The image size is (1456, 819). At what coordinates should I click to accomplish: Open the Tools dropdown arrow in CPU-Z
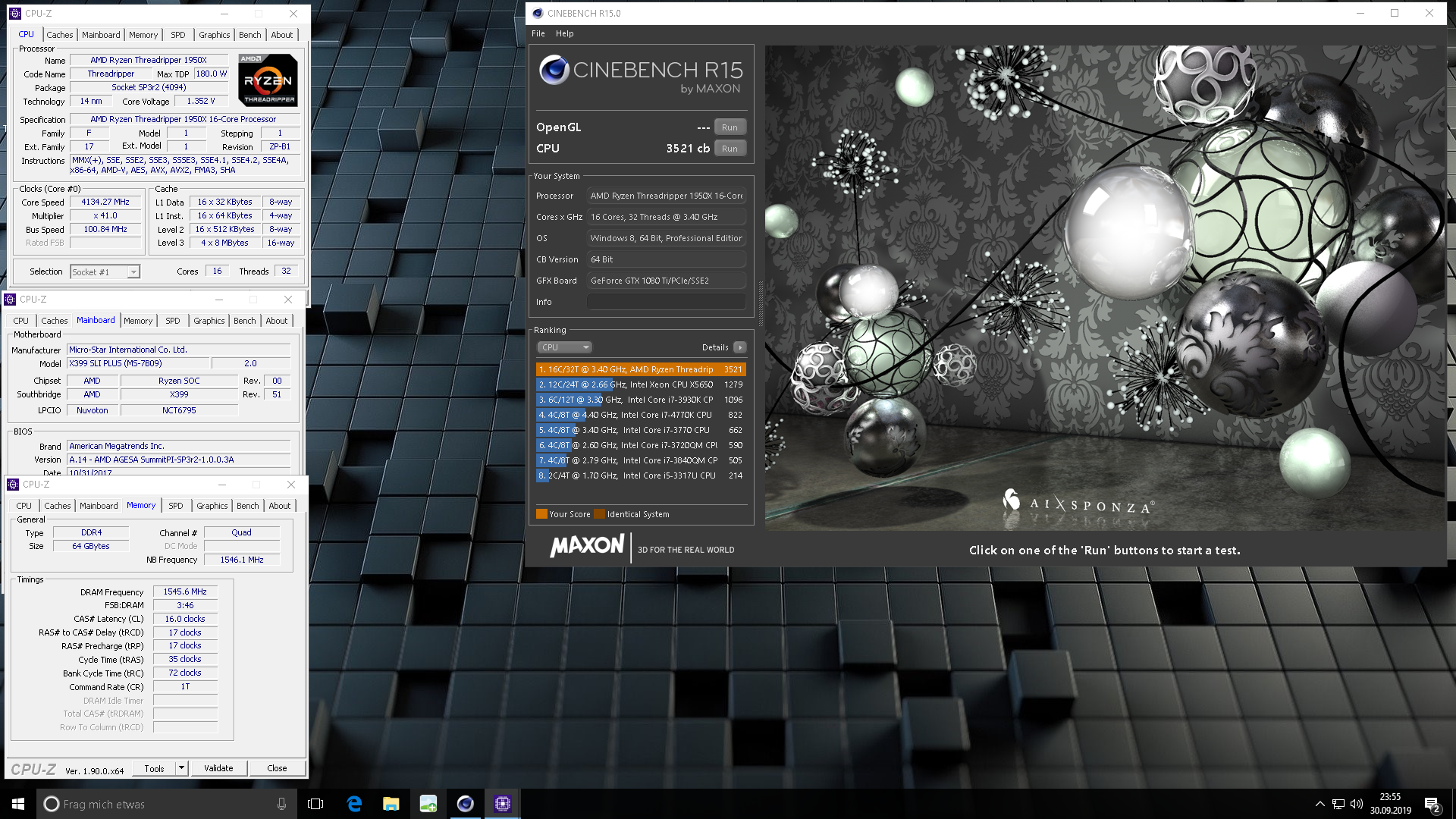pyautogui.click(x=181, y=768)
